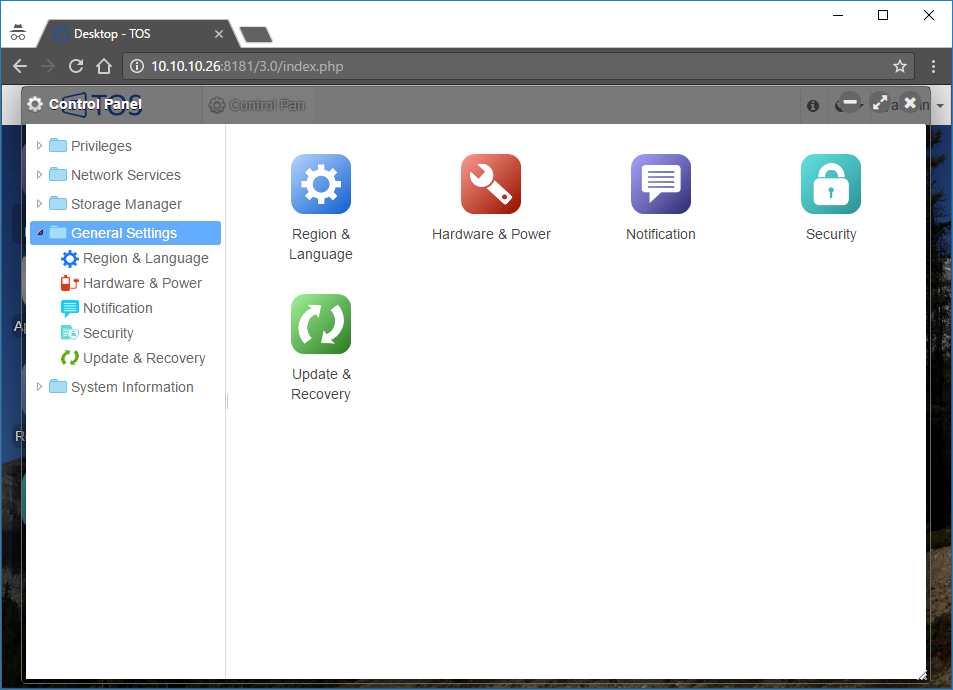953x690 pixels.
Task: Close the Desktop - TOS browser tab
Action: [x=219, y=34]
